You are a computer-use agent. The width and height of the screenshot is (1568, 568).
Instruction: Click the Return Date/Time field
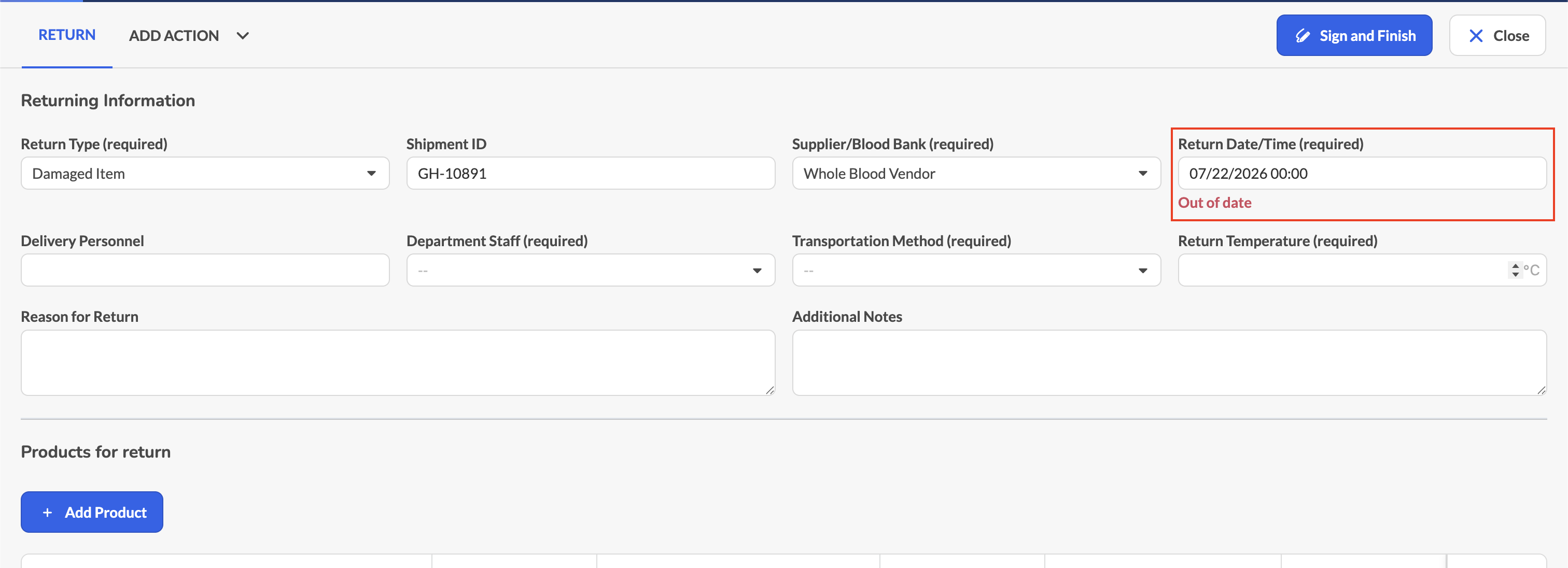pyautogui.click(x=1362, y=173)
